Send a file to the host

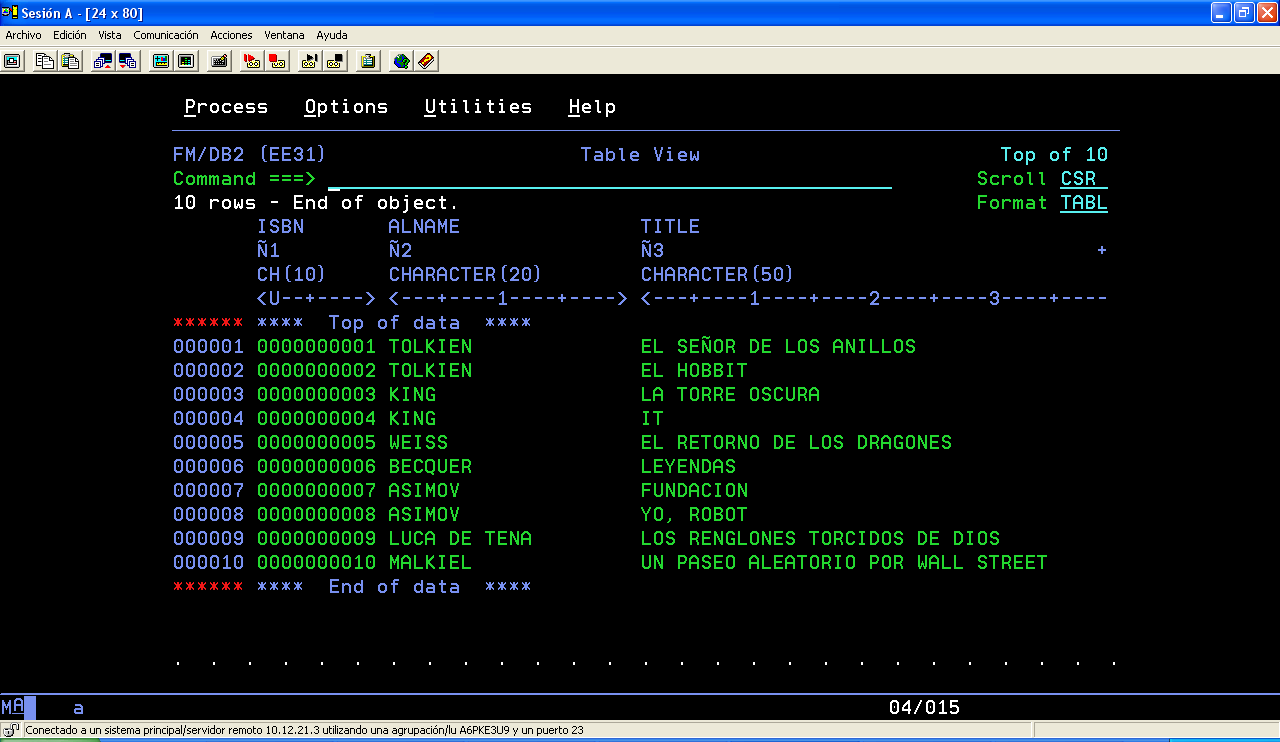(103, 61)
